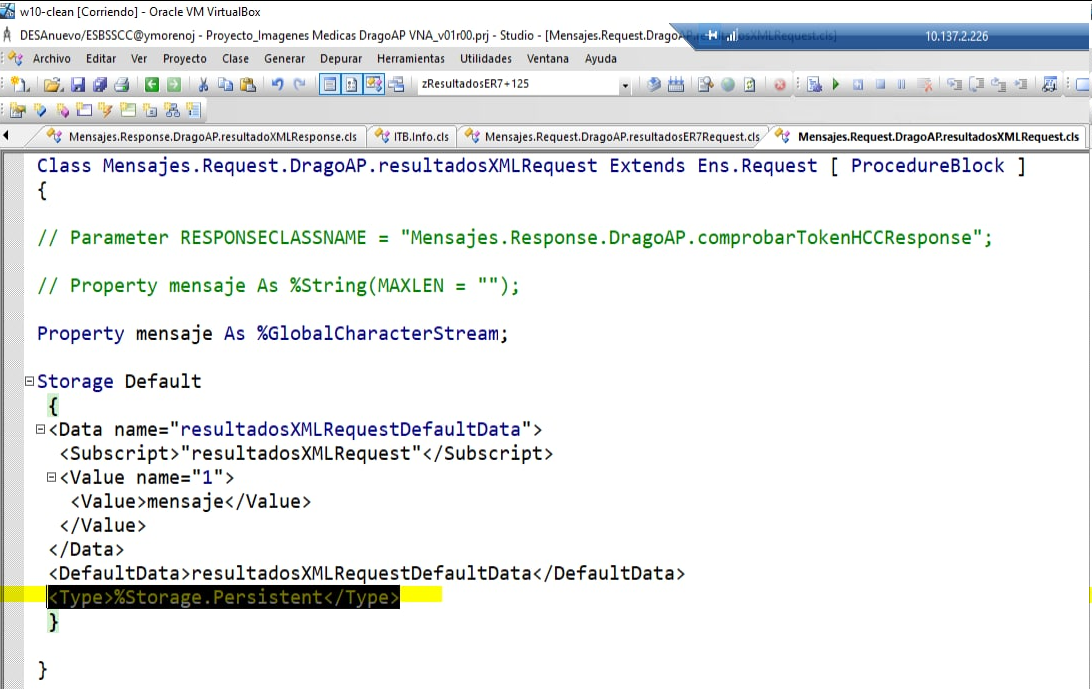Toggle the second highlighted view panel button
The image size is (1092, 689).
click(x=351, y=85)
